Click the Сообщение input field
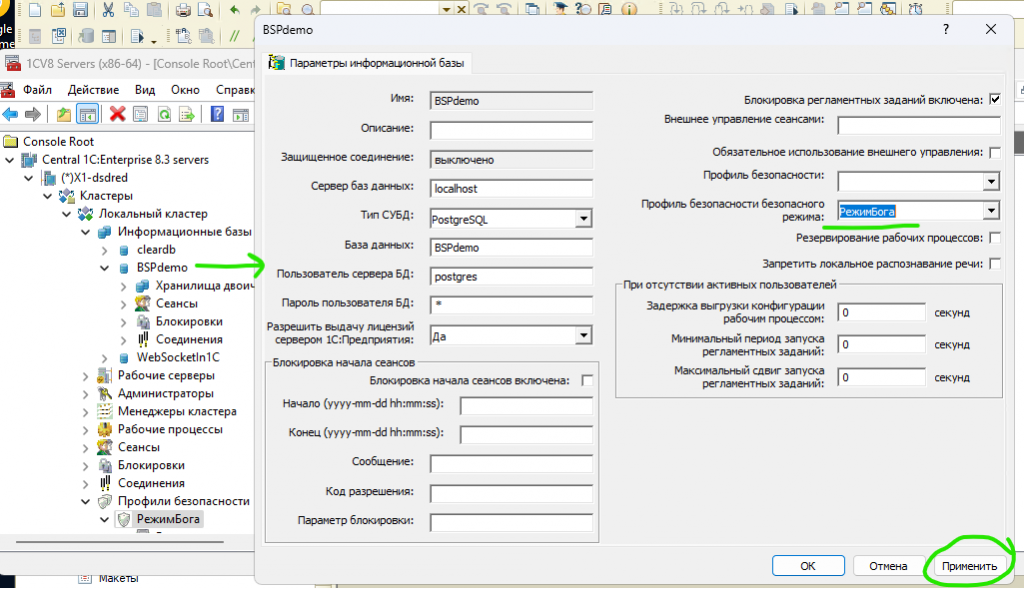 coord(511,464)
